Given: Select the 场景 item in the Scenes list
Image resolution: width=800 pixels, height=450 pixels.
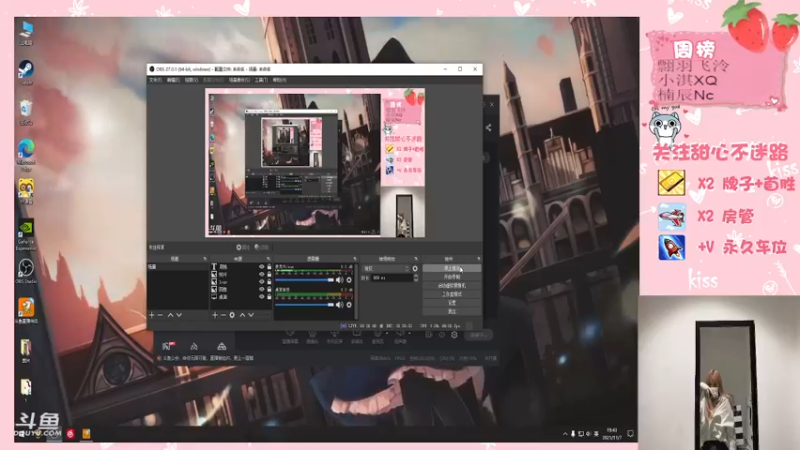Looking at the screenshot, I should point(178,267).
